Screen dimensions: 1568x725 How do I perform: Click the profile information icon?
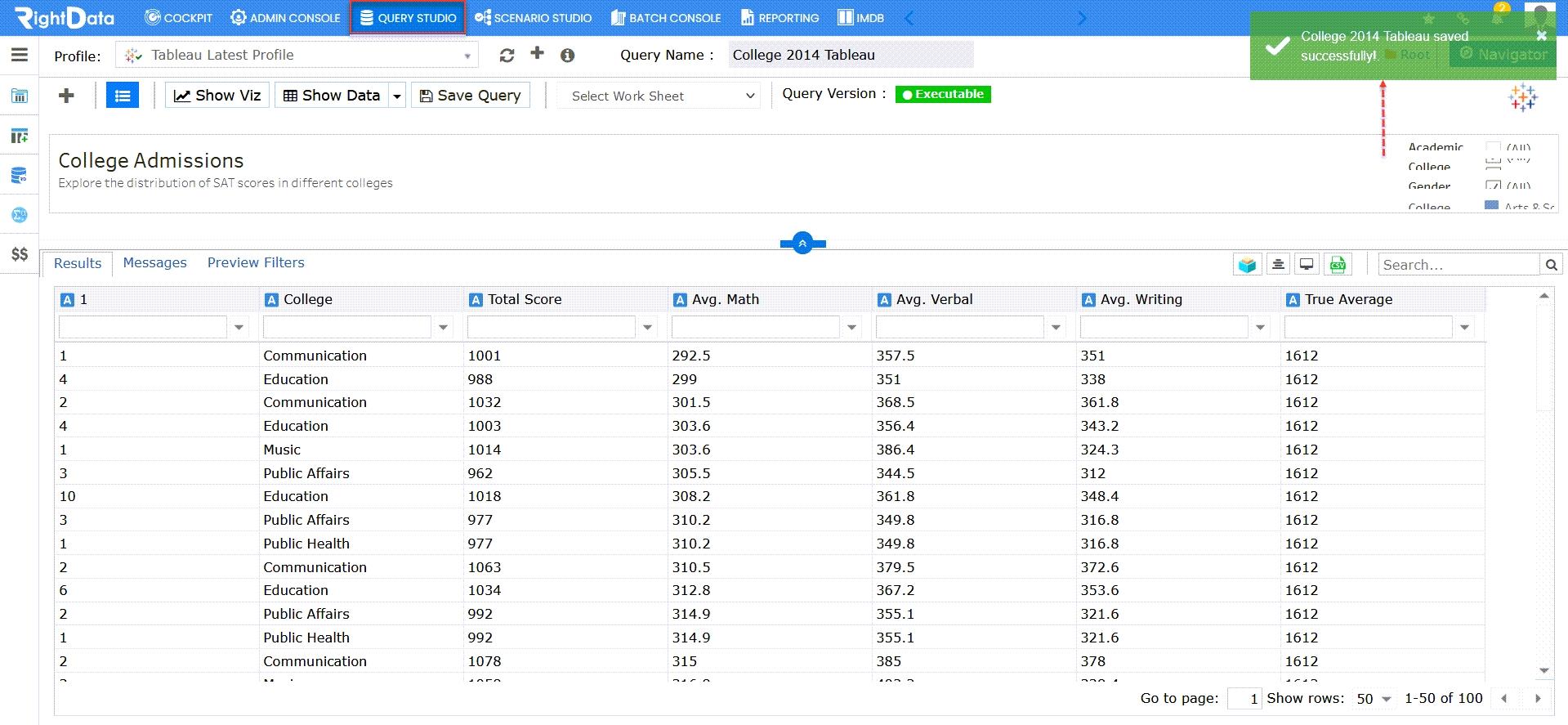click(x=567, y=55)
